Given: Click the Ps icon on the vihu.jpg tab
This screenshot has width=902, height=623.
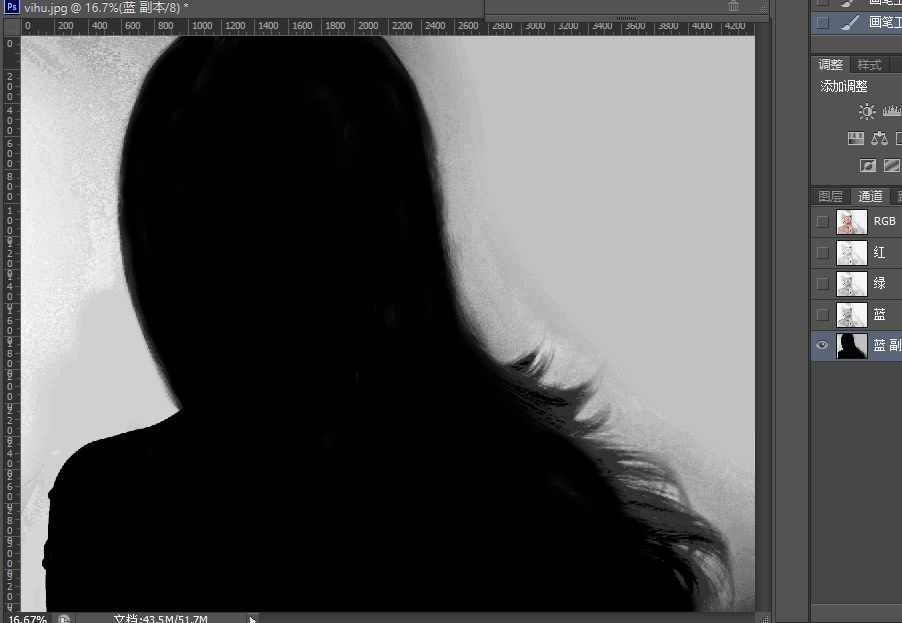Looking at the screenshot, I should (10, 6).
